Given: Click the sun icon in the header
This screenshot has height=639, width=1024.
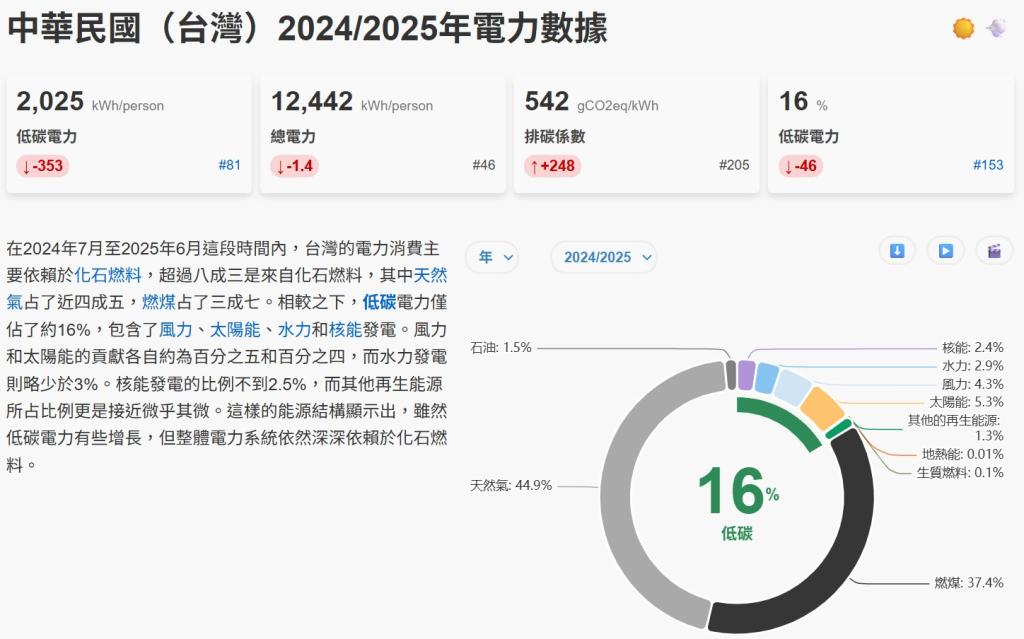Looking at the screenshot, I should pos(963,29).
